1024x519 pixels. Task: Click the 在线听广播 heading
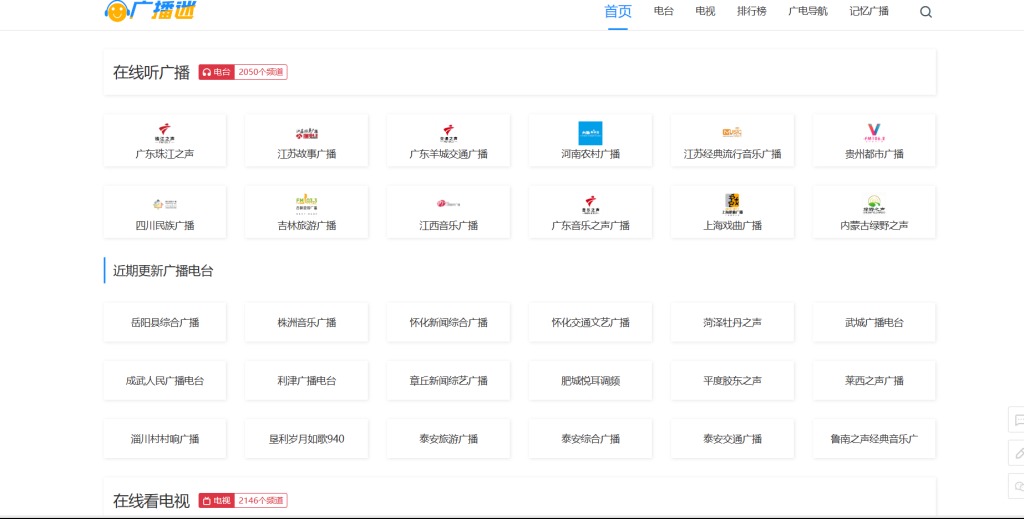point(151,72)
